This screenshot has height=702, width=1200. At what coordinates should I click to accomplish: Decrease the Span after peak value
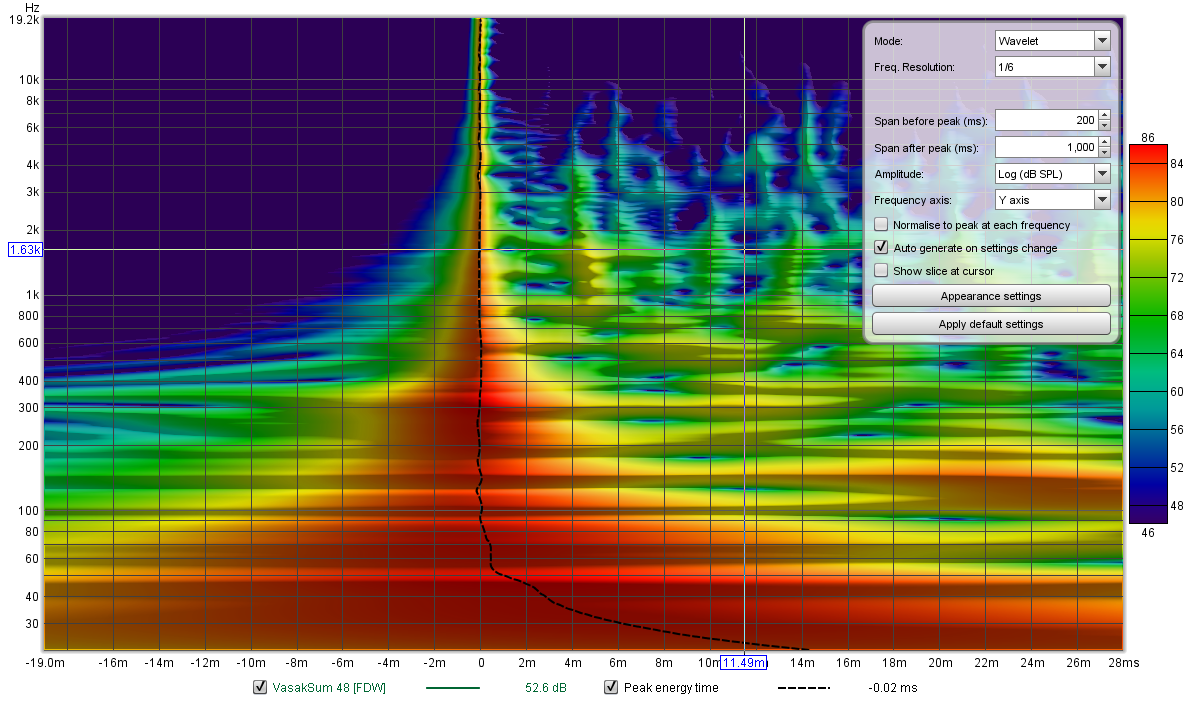1104,152
